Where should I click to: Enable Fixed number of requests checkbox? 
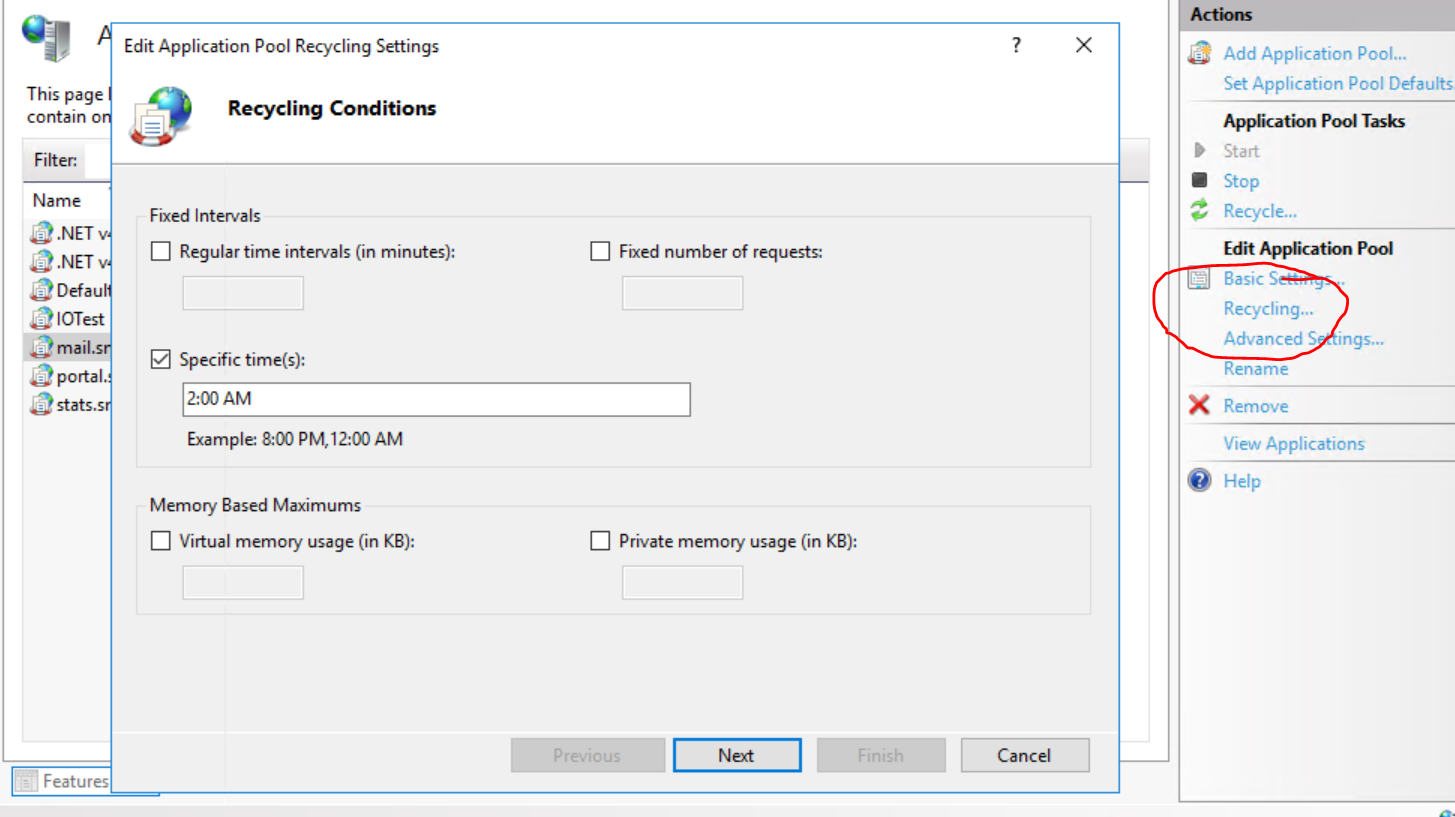(600, 252)
